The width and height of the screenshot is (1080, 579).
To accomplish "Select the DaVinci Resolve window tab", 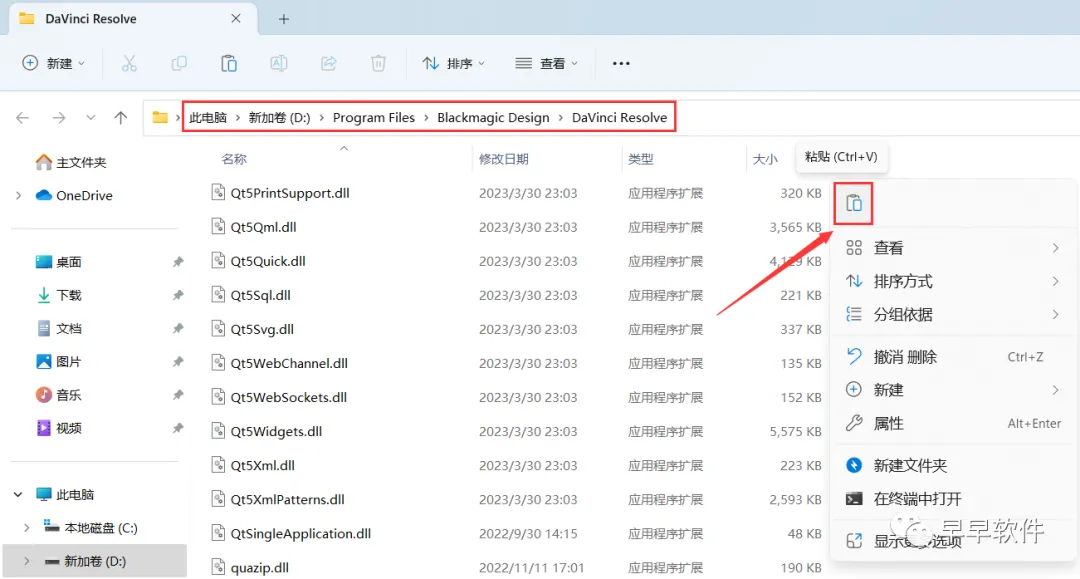I will (133, 19).
